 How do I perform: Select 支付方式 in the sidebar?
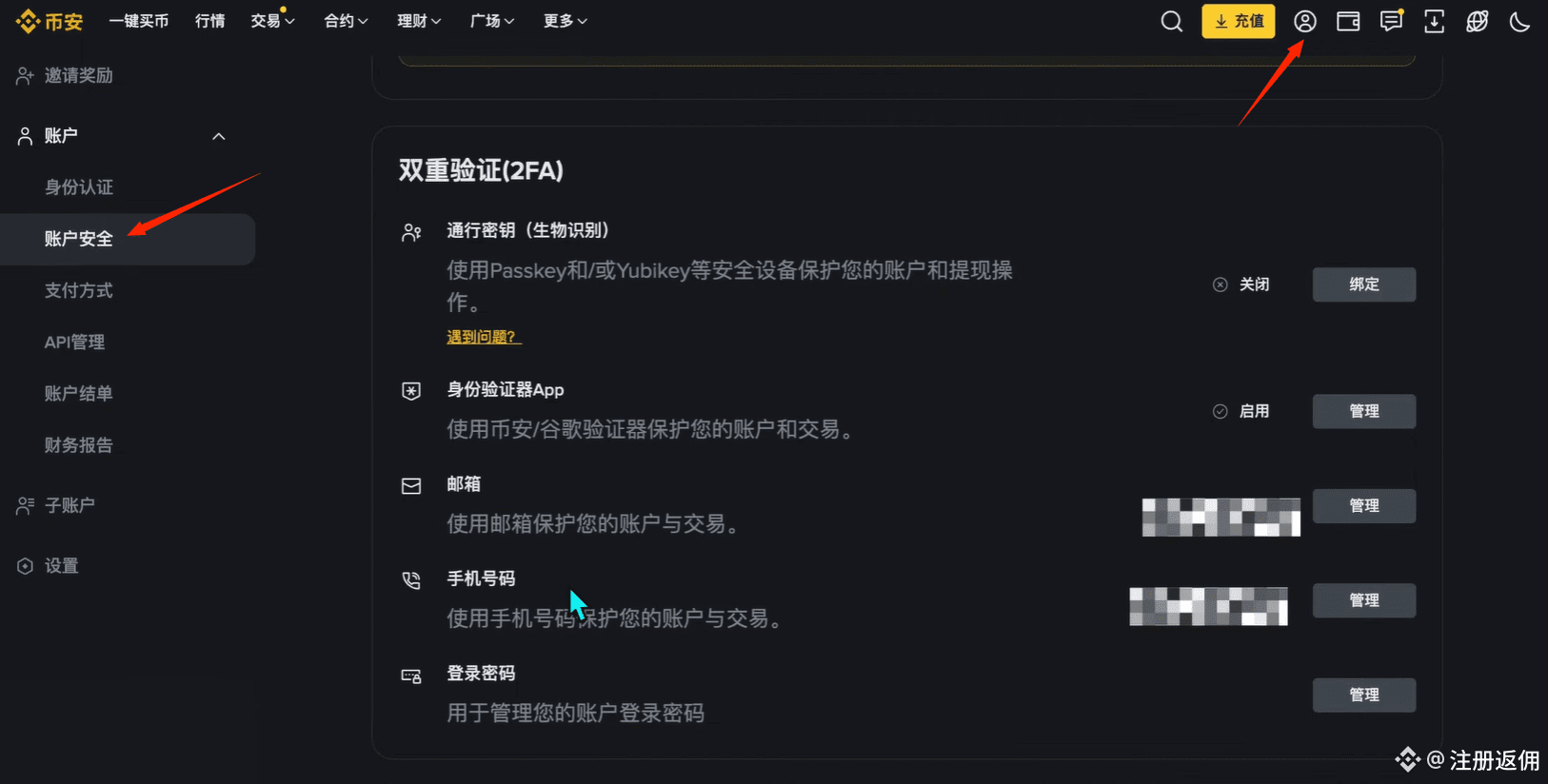(78, 290)
